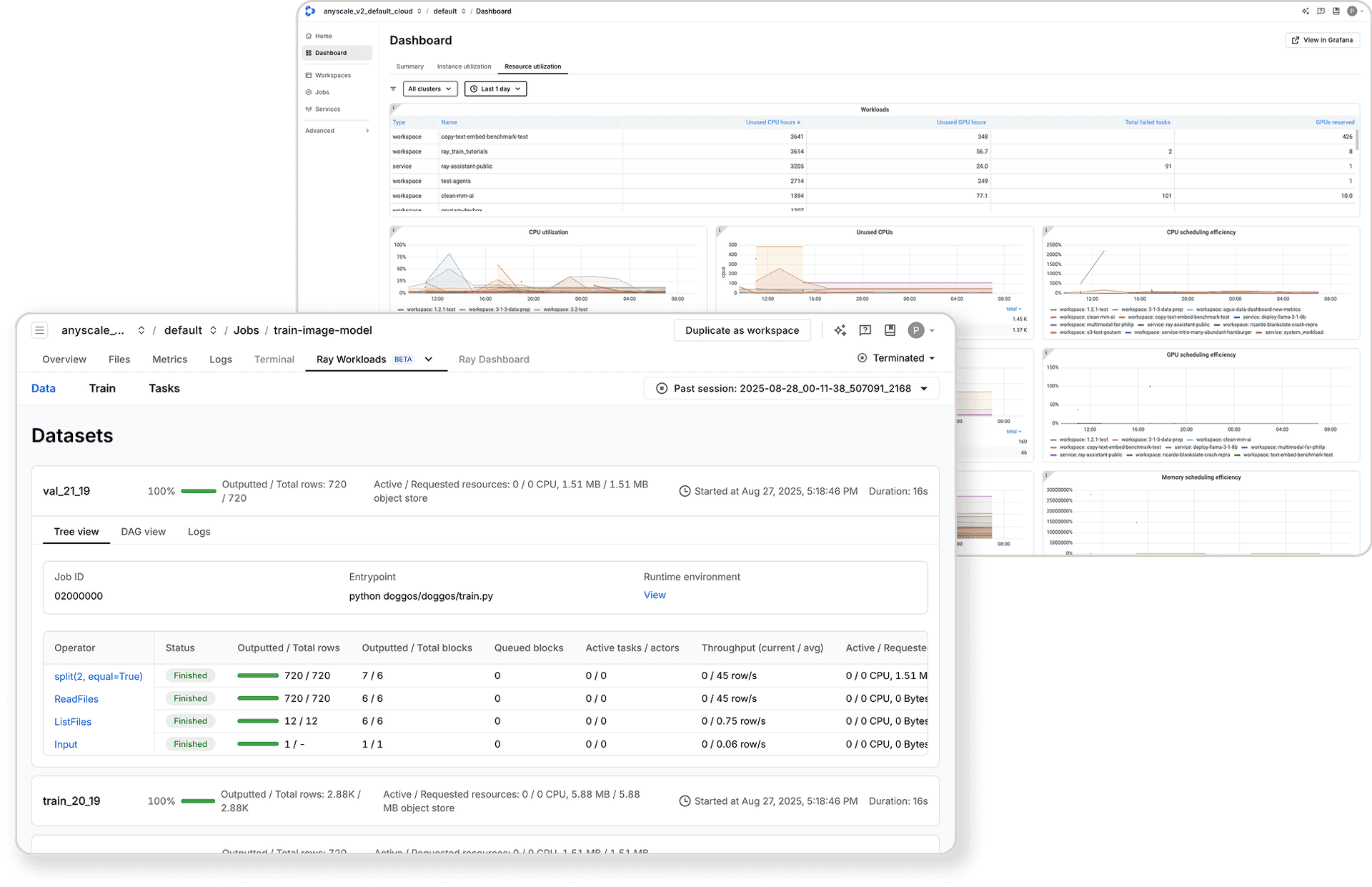Click Duplicate as workspace button
The height and width of the screenshot is (887, 1372).
pos(742,330)
